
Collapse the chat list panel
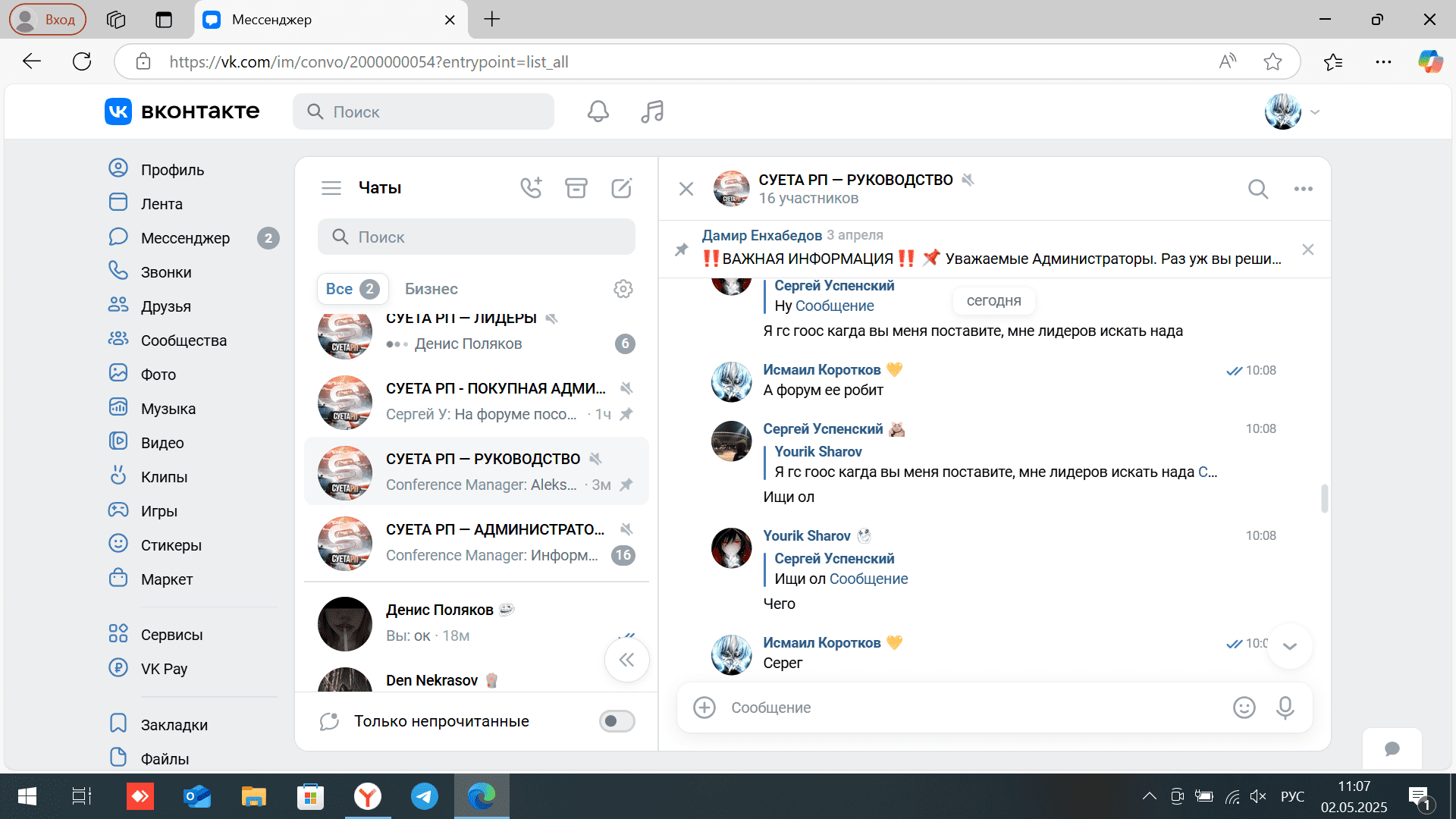pyautogui.click(x=626, y=660)
